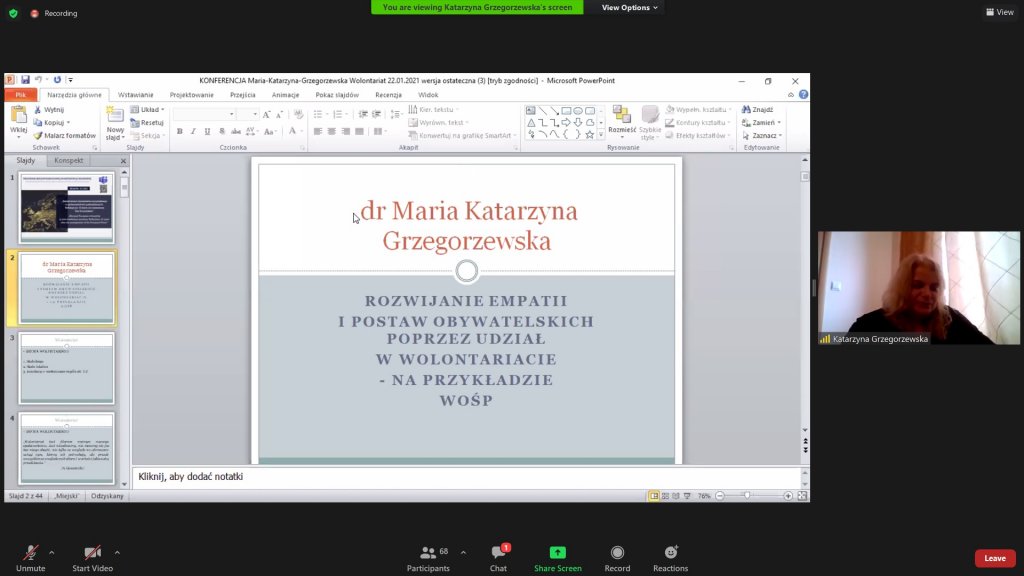This screenshot has height=576, width=1024.
Task: Open the Widok ribbon tab
Action: pyautogui.click(x=428, y=95)
